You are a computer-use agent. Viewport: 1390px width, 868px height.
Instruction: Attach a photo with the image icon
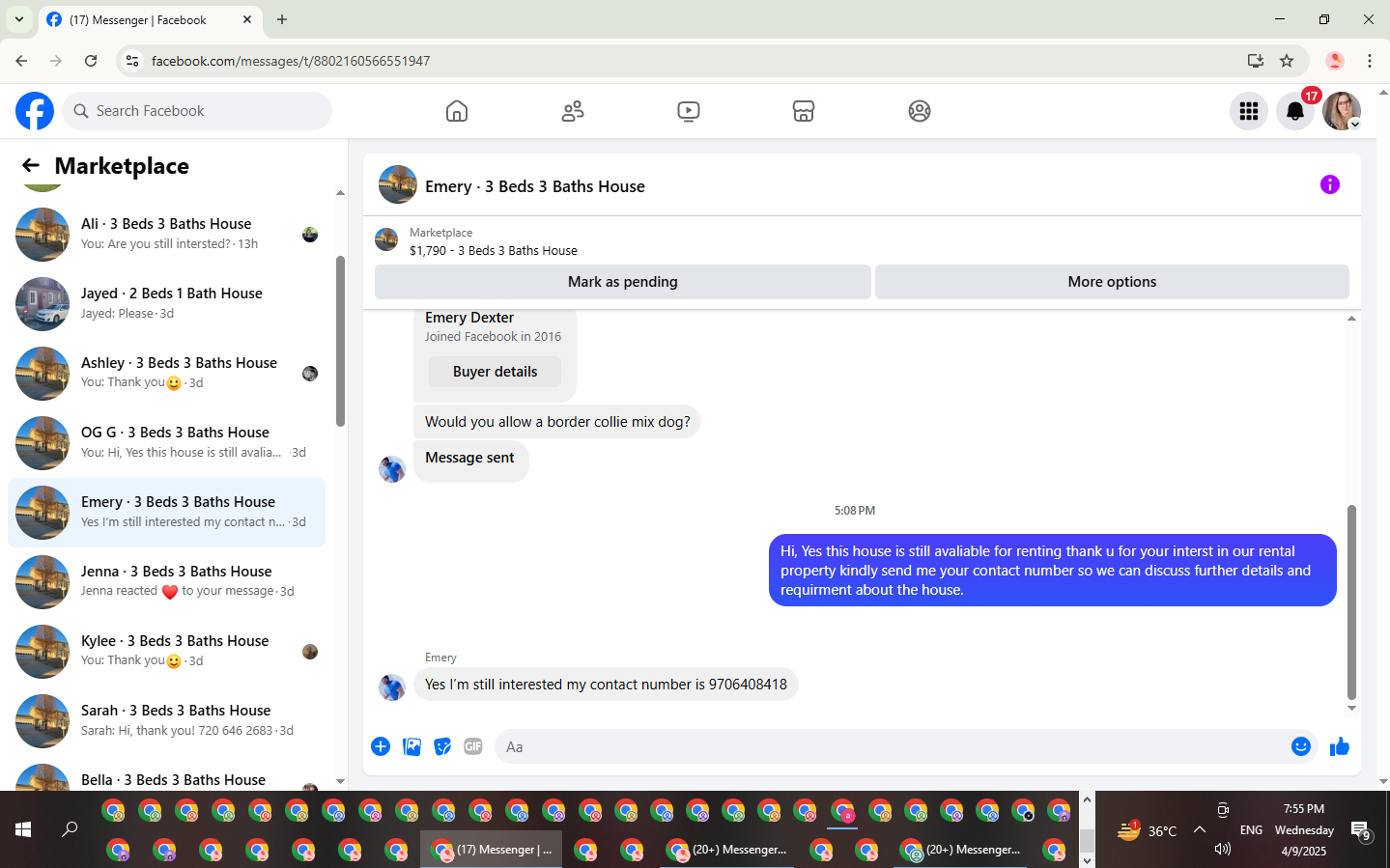pyautogui.click(x=411, y=746)
